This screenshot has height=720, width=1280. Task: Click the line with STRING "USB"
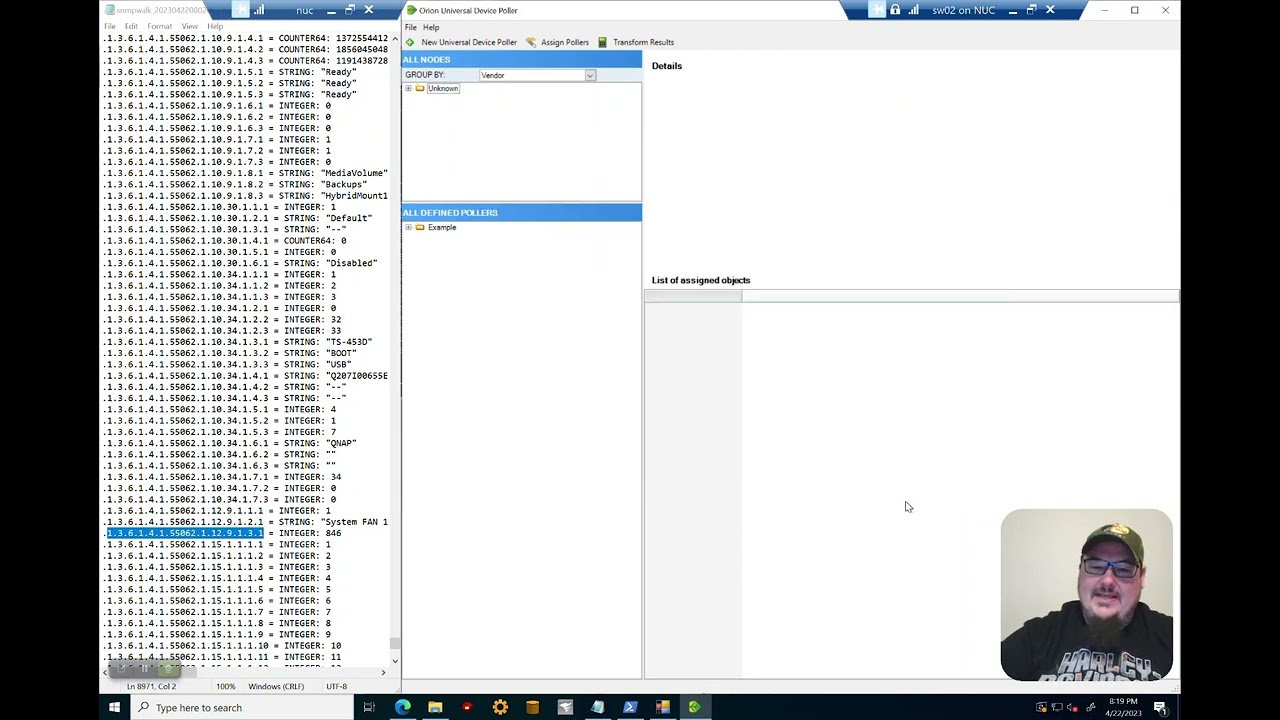pyautogui.click(x=228, y=364)
